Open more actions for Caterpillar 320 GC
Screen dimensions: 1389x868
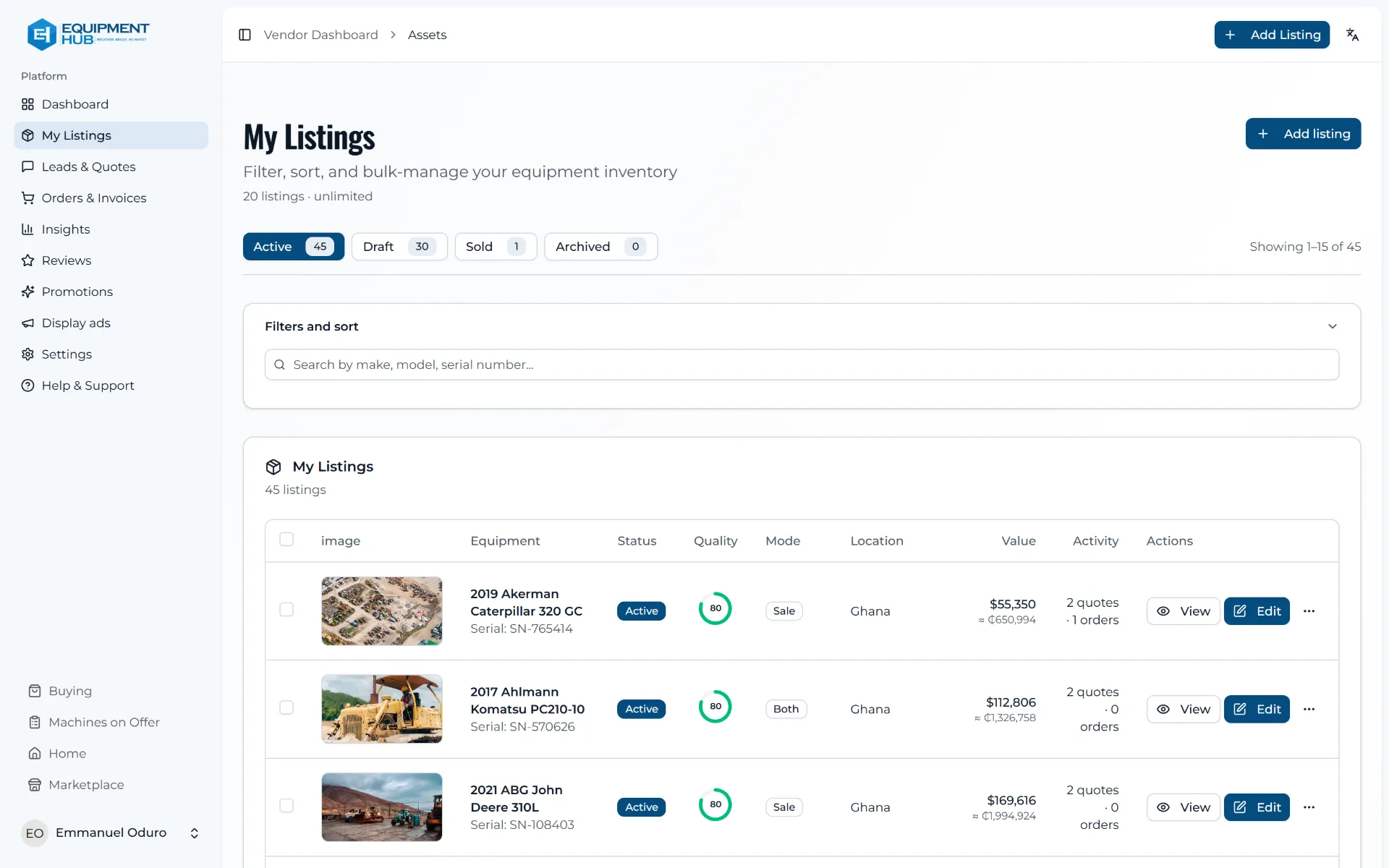pos(1309,611)
